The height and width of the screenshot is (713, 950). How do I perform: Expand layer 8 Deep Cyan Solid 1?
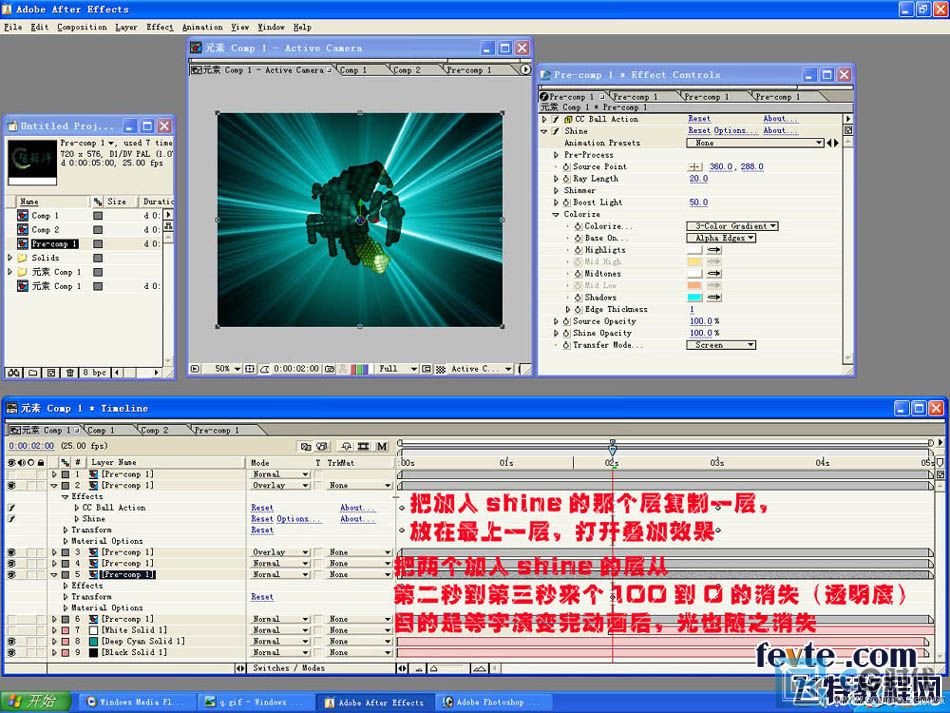(55, 641)
